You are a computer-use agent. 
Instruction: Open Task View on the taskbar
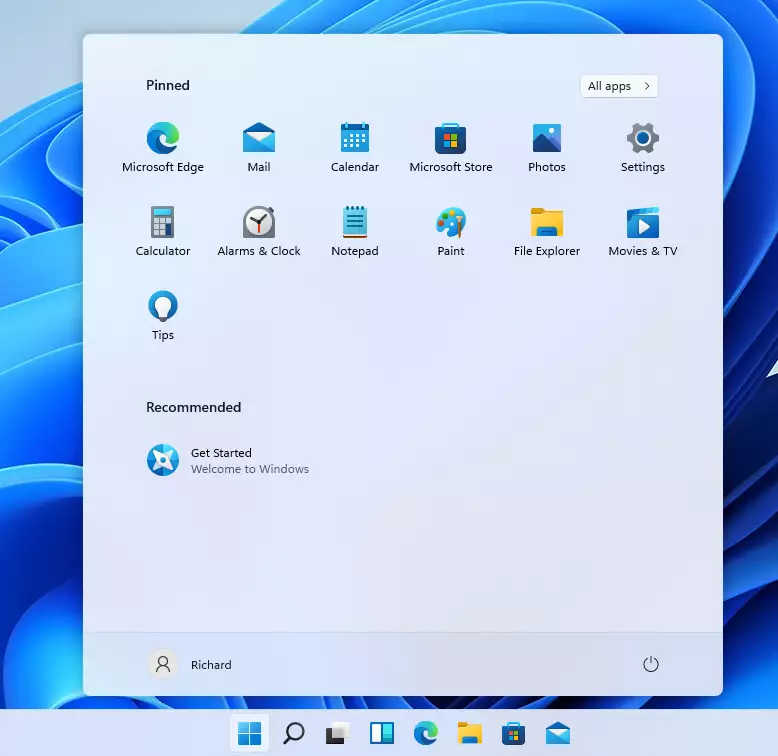pos(337,733)
